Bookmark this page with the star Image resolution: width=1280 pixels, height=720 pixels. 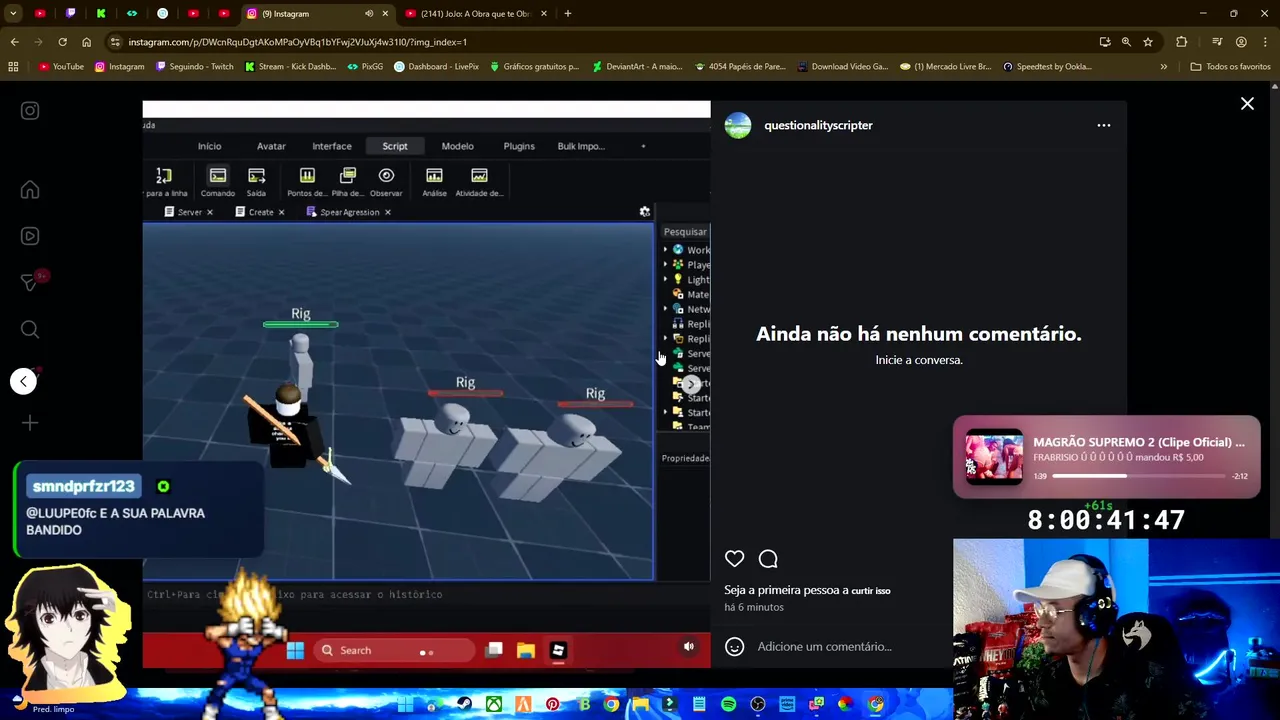tap(1148, 42)
